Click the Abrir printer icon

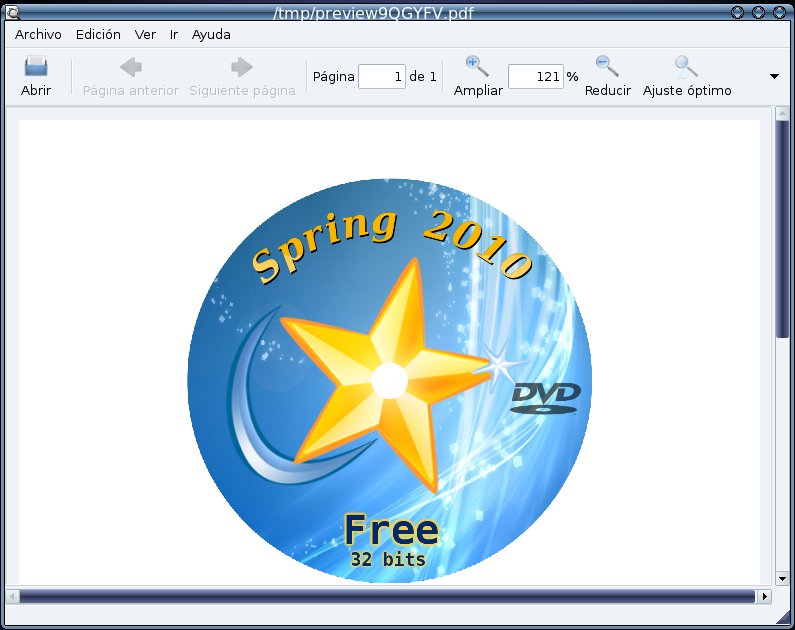(36, 67)
